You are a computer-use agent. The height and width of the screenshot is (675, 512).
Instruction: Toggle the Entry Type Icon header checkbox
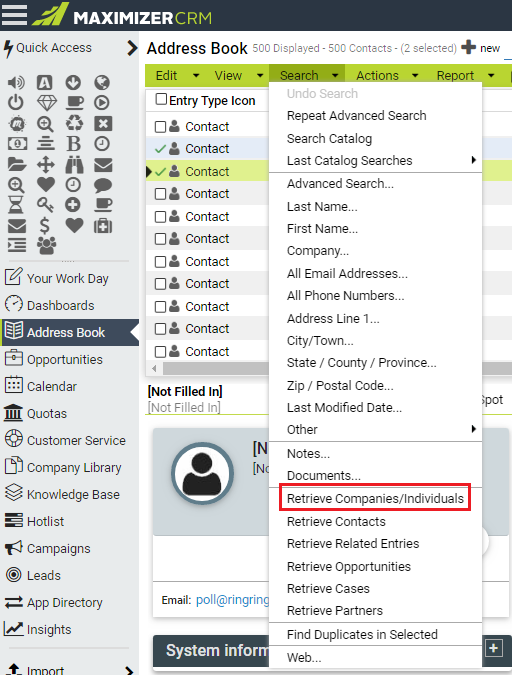point(161,99)
